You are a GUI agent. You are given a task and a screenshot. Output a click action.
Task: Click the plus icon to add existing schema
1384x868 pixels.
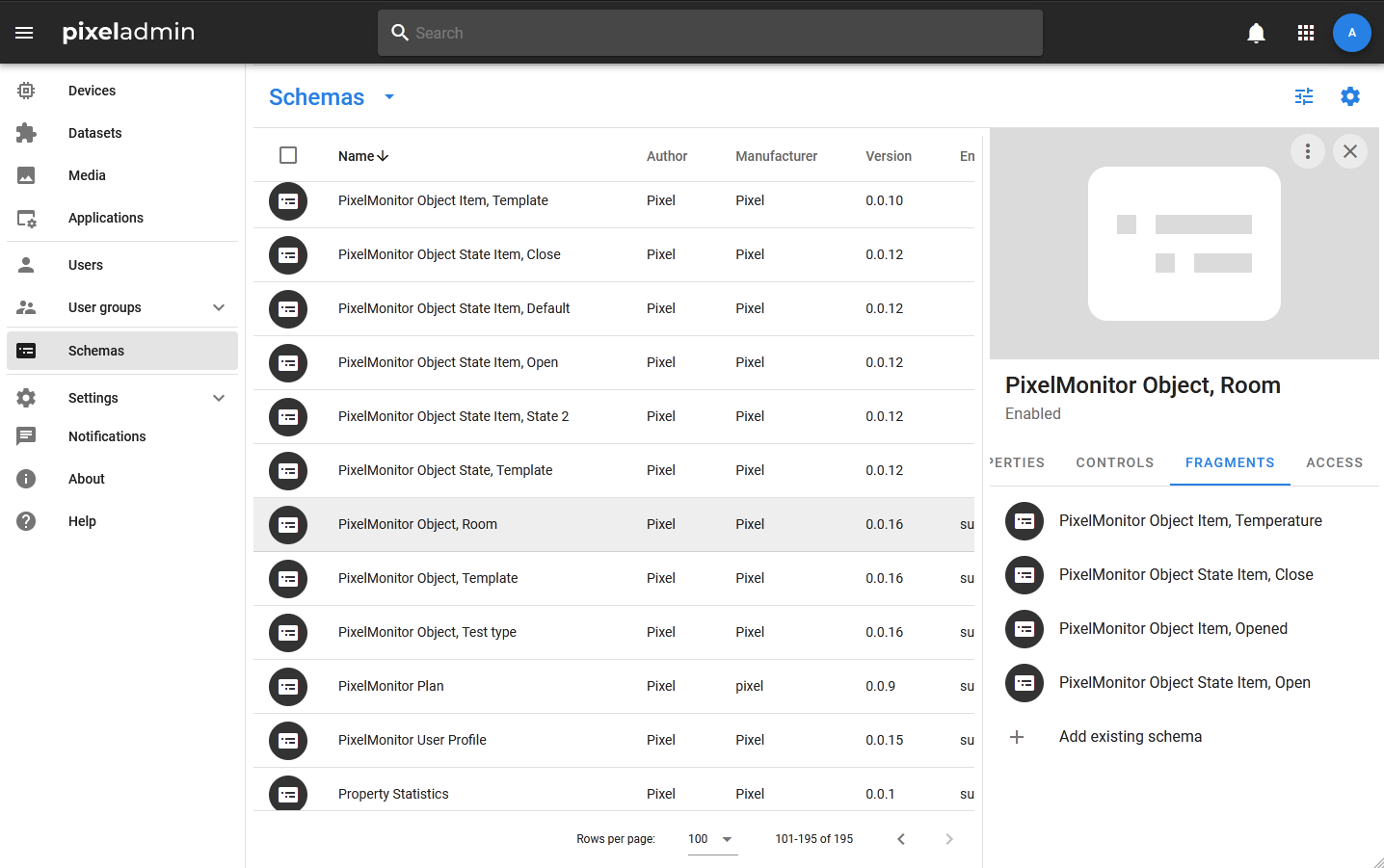(x=1017, y=737)
